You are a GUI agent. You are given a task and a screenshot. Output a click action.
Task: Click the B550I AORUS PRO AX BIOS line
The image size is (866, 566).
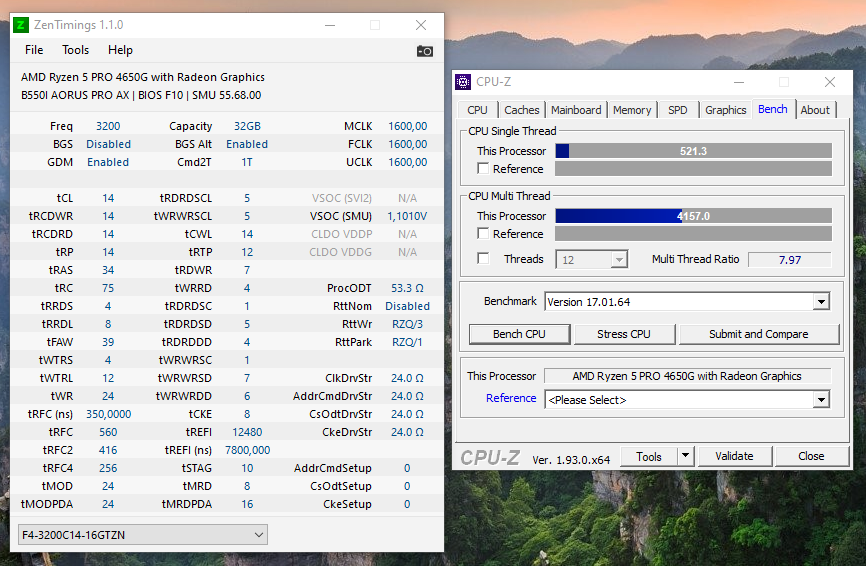[141, 95]
